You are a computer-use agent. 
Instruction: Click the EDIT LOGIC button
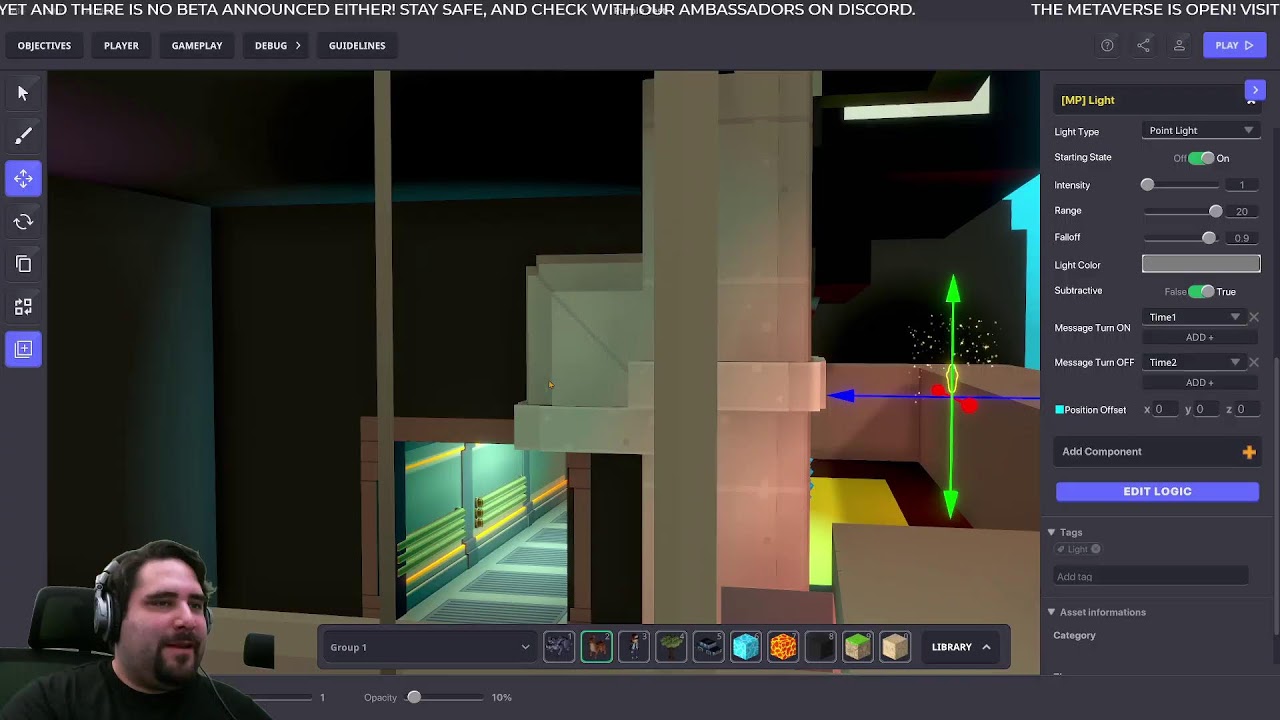coord(1157,491)
